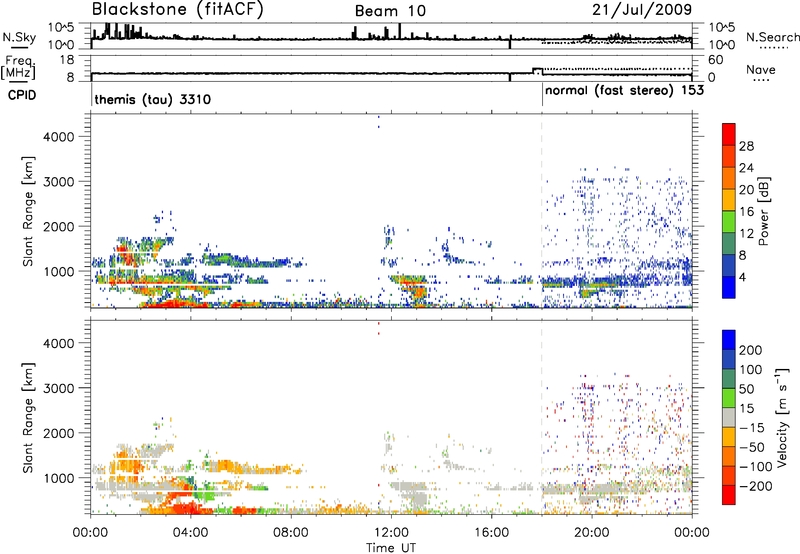Image resolution: width=800 pixels, height=554 pixels.
Task: Click the frequency step near 18:00 in Freq plot
Action: tap(537, 71)
